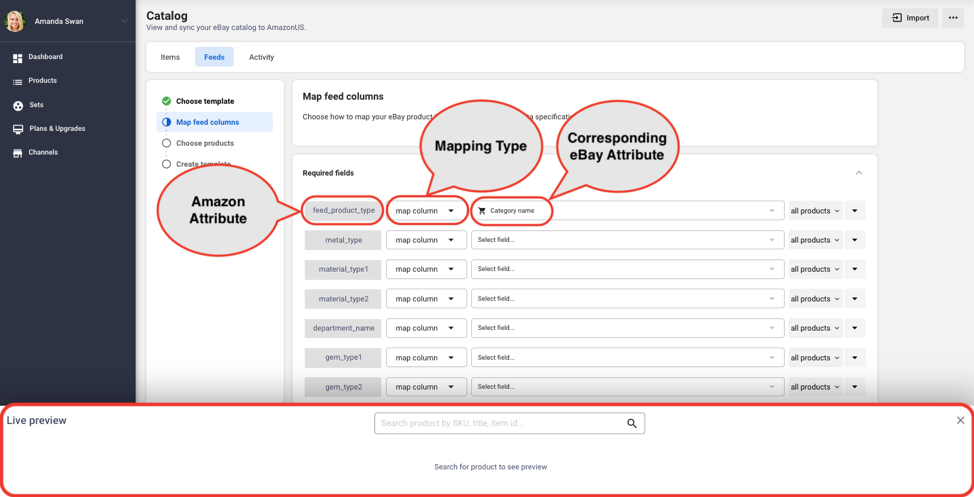Click extra options arrow for gem_type1 row
The height and width of the screenshot is (497, 974).
point(855,358)
